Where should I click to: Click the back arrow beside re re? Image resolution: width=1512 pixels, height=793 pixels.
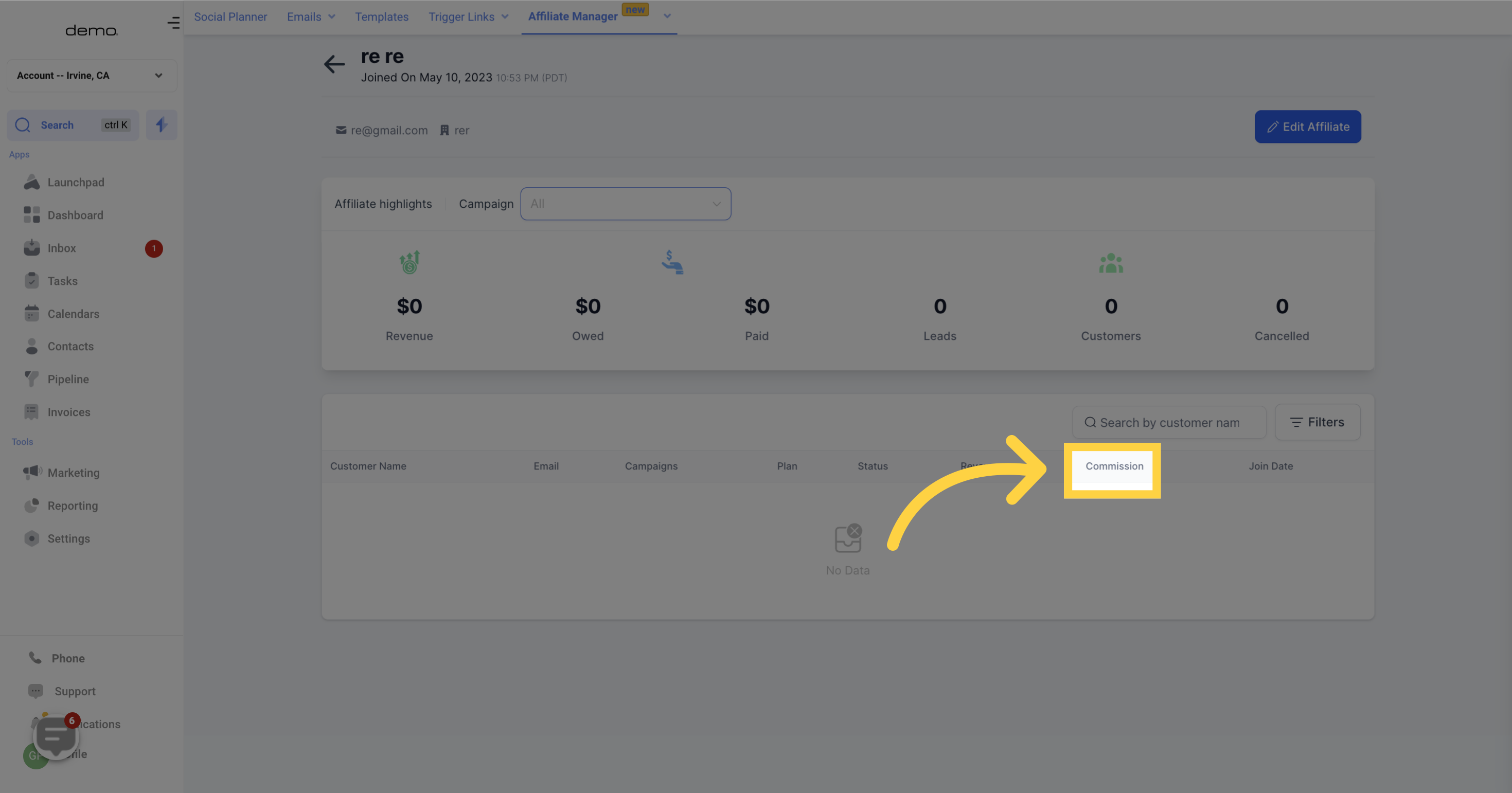click(x=334, y=64)
